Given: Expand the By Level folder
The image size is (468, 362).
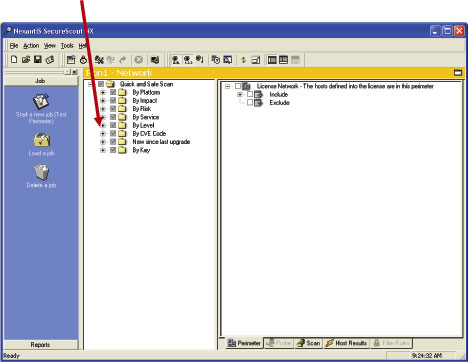Looking at the screenshot, I should point(103,125).
